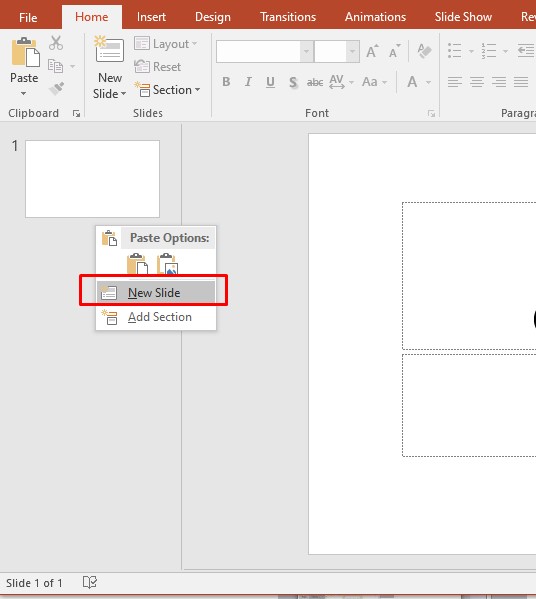Open Bullets dropdown arrow
The height and width of the screenshot is (599, 536).
coord(471,51)
